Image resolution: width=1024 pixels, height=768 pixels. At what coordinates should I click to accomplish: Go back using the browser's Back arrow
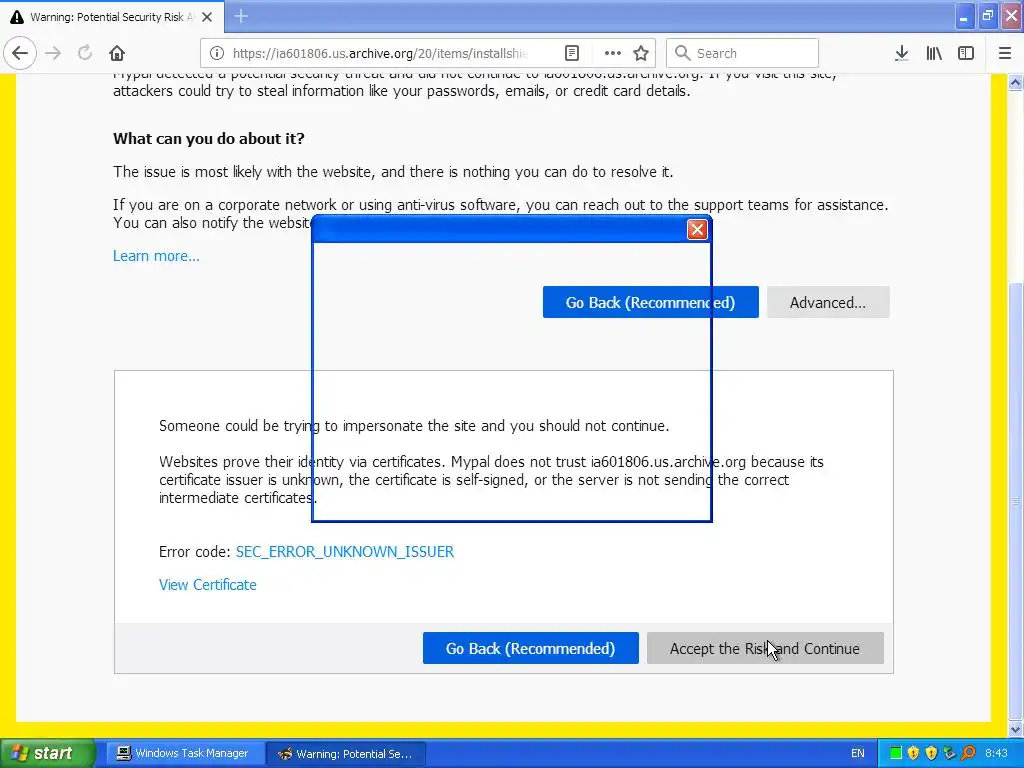(x=20, y=53)
